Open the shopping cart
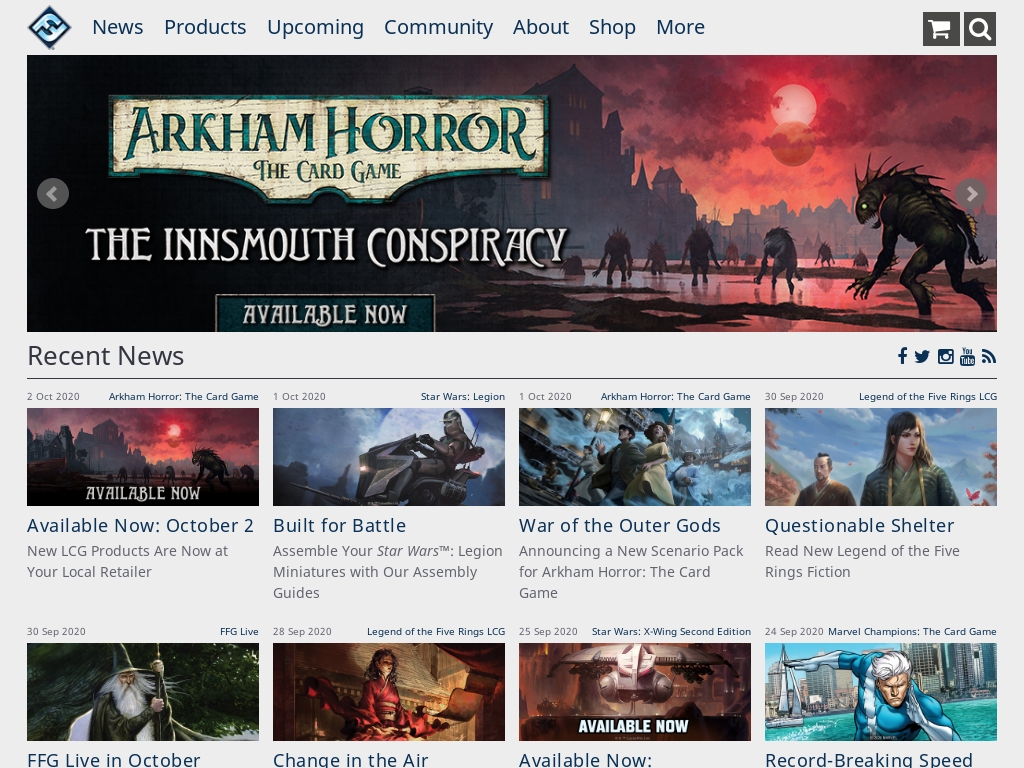Image resolution: width=1024 pixels, height=768 pixels. click(x=941, y=29)
